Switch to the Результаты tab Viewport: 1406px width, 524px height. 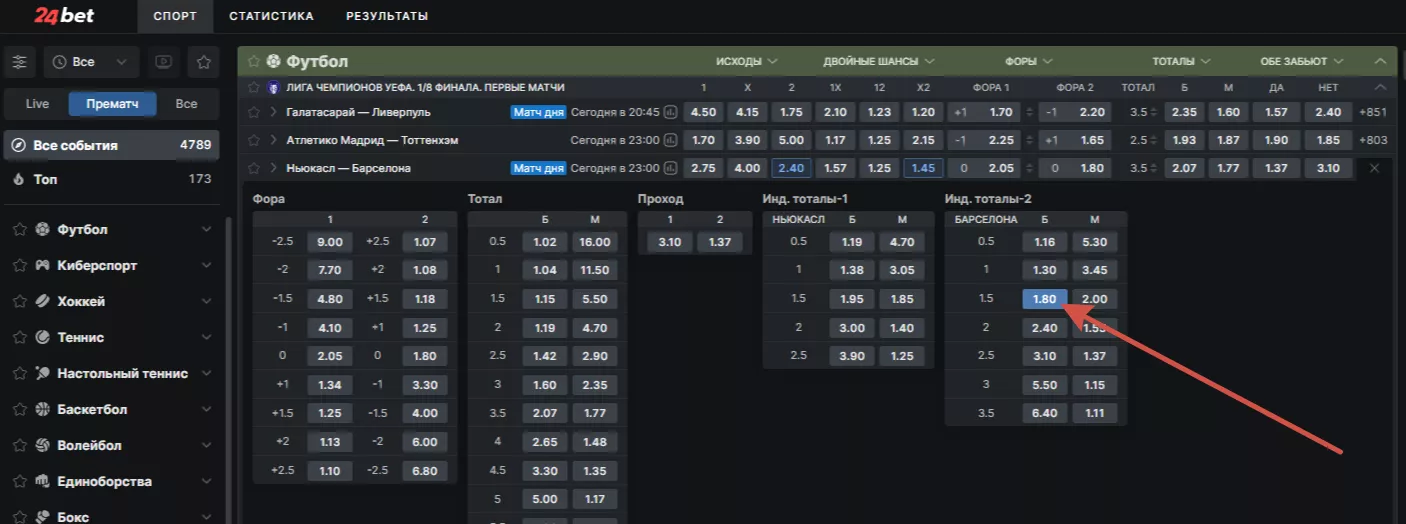point(387,16)
